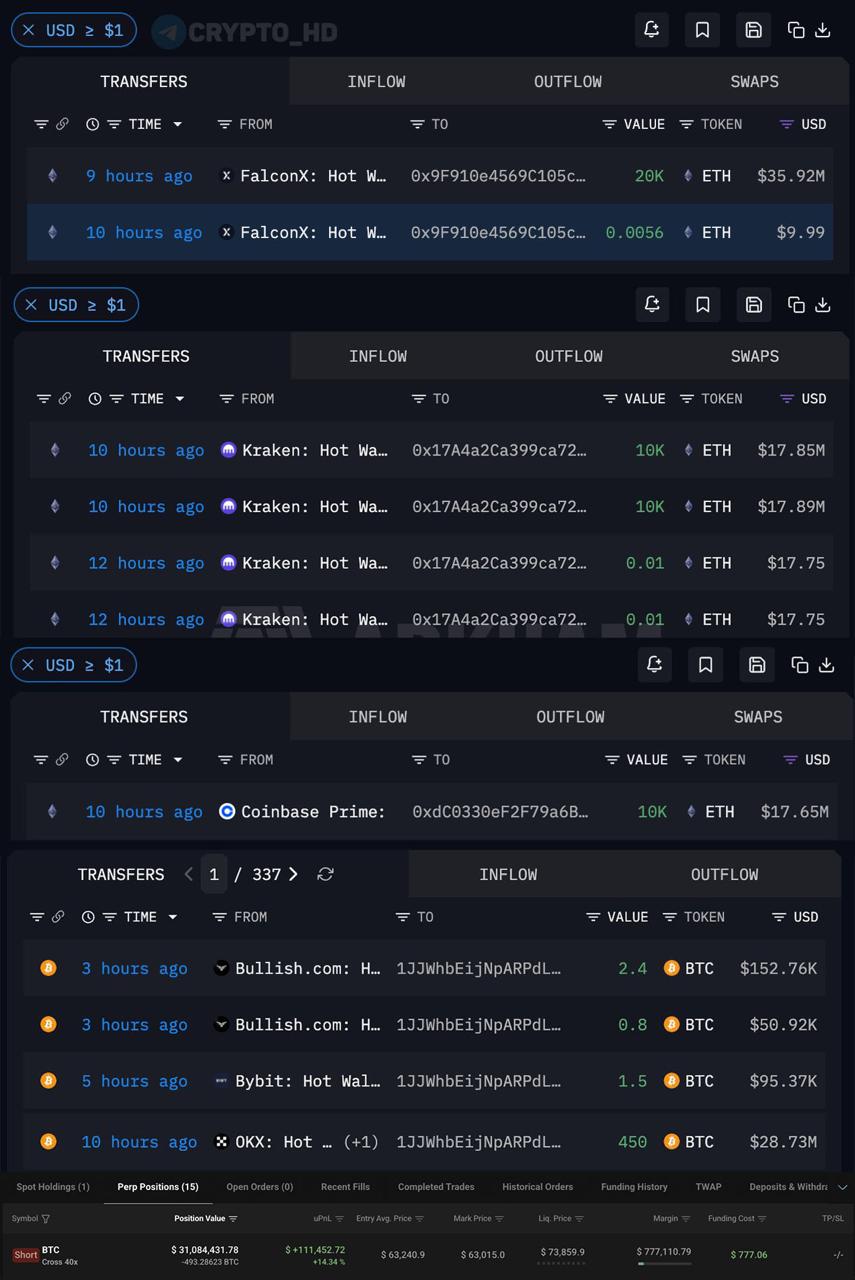Open the Perp Positions (15) tab
This screenshot has height=1280, width=855.
click(158, 1187)
